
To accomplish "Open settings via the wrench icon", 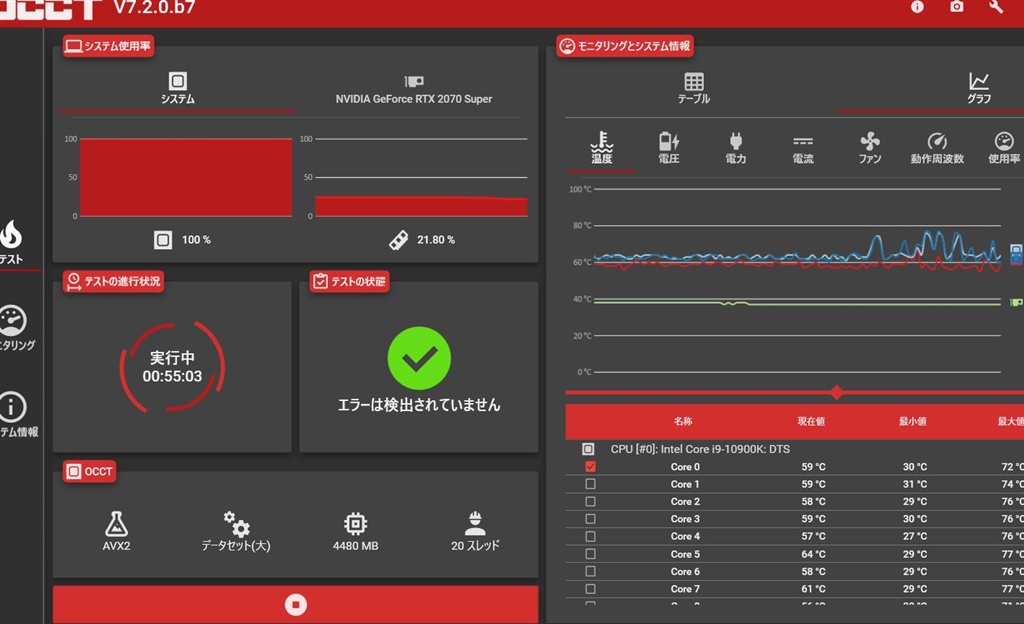I will click(996, 7).
